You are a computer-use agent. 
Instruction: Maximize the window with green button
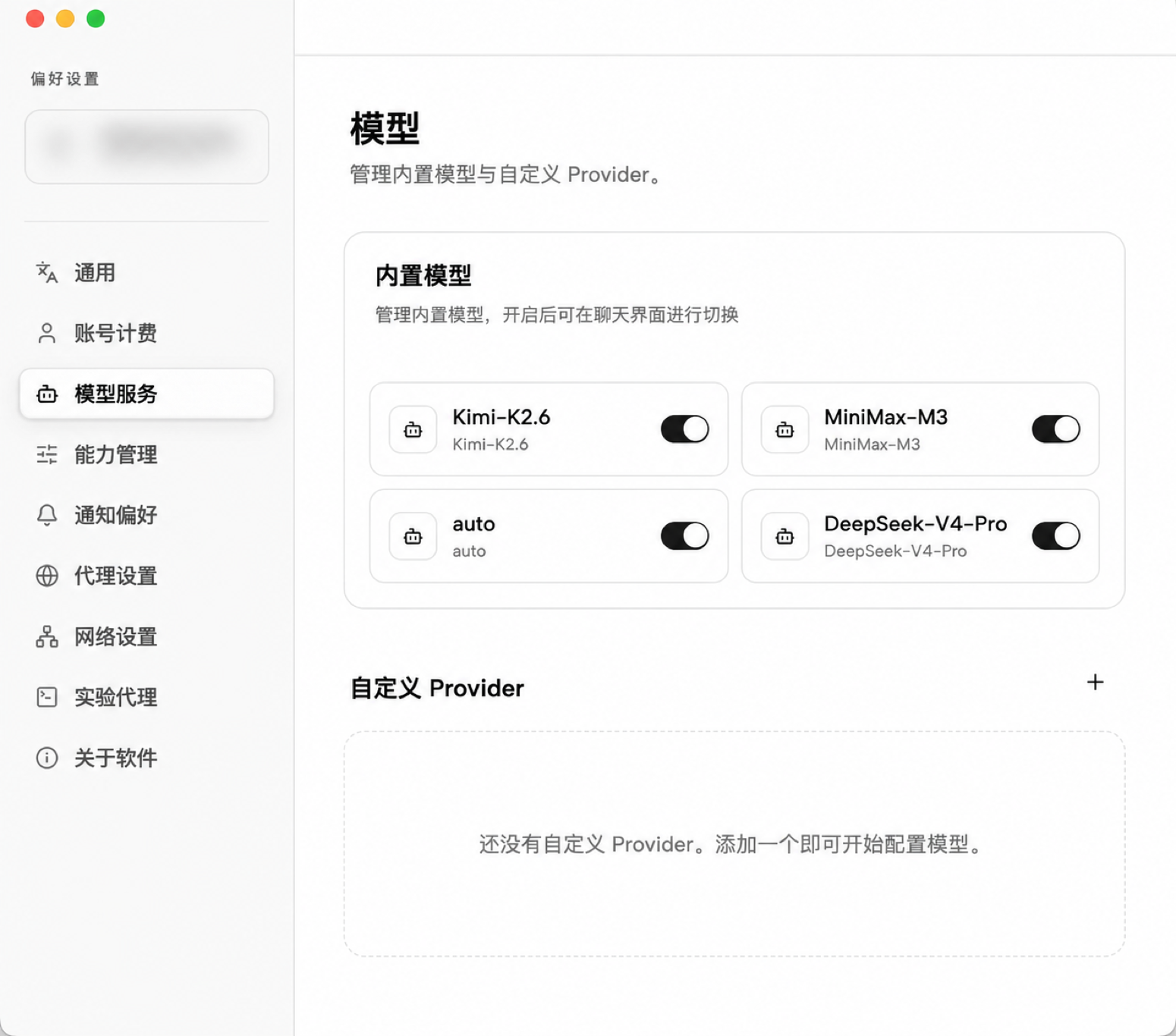pyautogui.click(x=96, y=18)
